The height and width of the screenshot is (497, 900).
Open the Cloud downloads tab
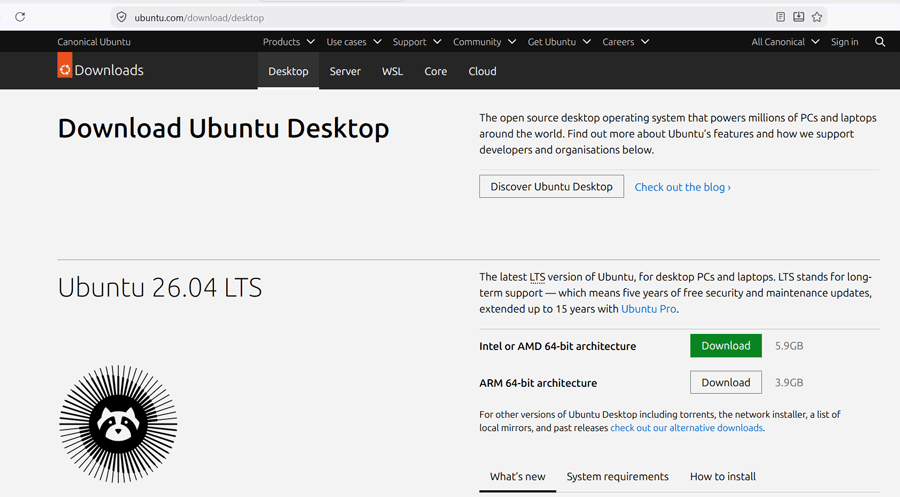pyautogui.click(x=482, y=71)
